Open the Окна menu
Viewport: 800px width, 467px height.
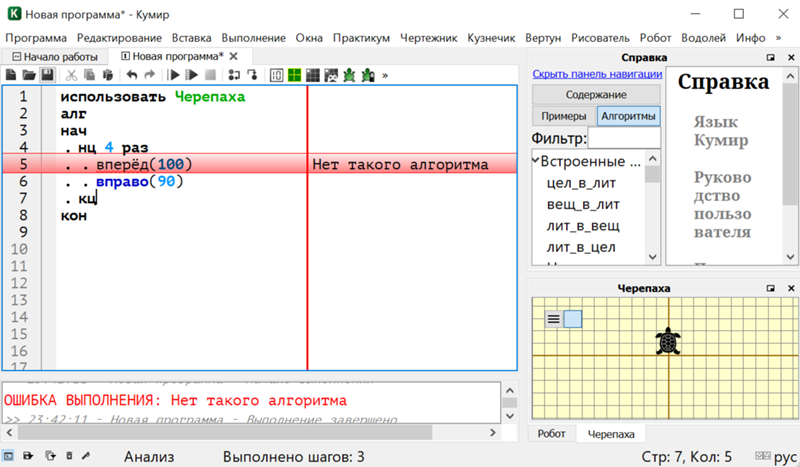[x=309, y=38]
